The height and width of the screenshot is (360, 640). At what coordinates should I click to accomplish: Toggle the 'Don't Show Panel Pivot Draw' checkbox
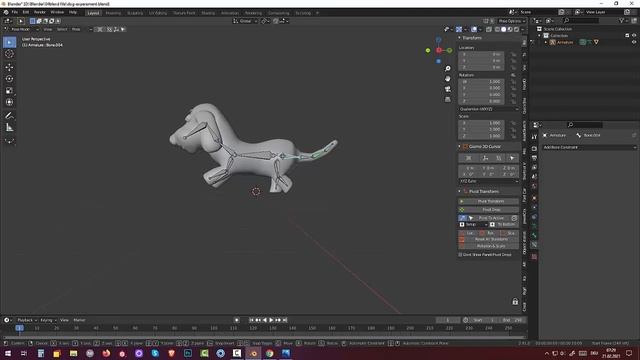coord(460,254)
